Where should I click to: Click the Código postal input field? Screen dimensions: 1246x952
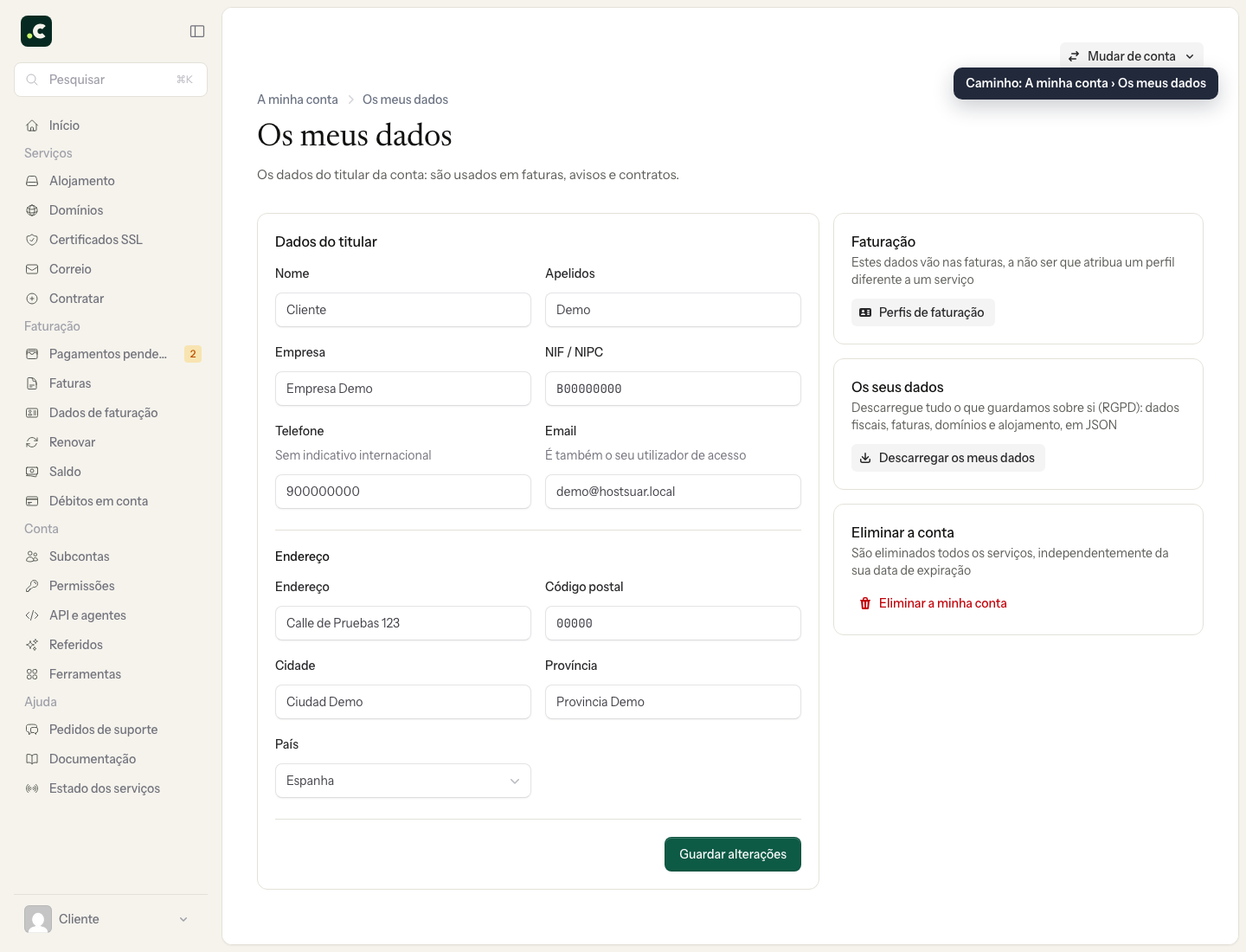(673, 623)
